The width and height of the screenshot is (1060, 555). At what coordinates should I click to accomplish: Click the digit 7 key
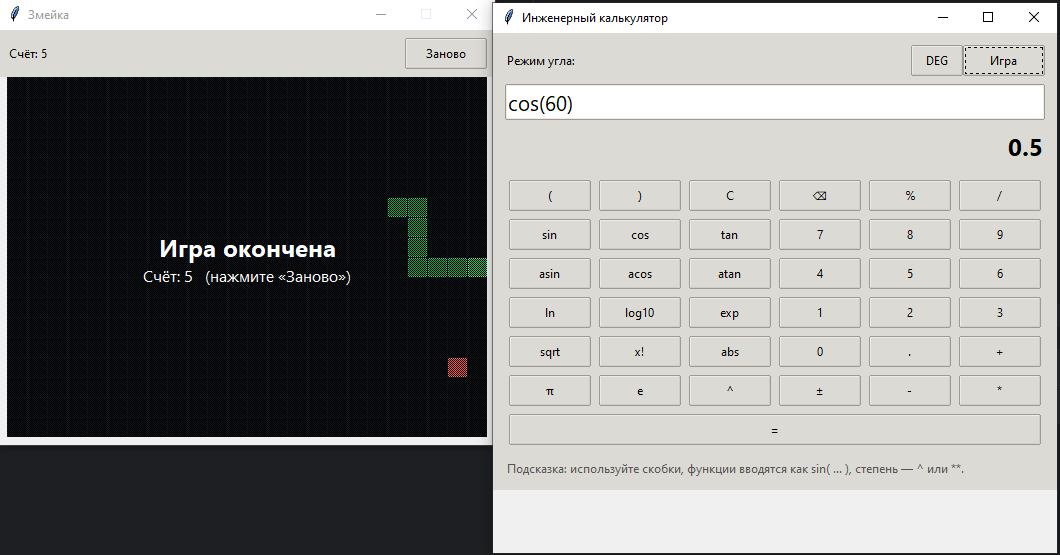pos(819,235)
